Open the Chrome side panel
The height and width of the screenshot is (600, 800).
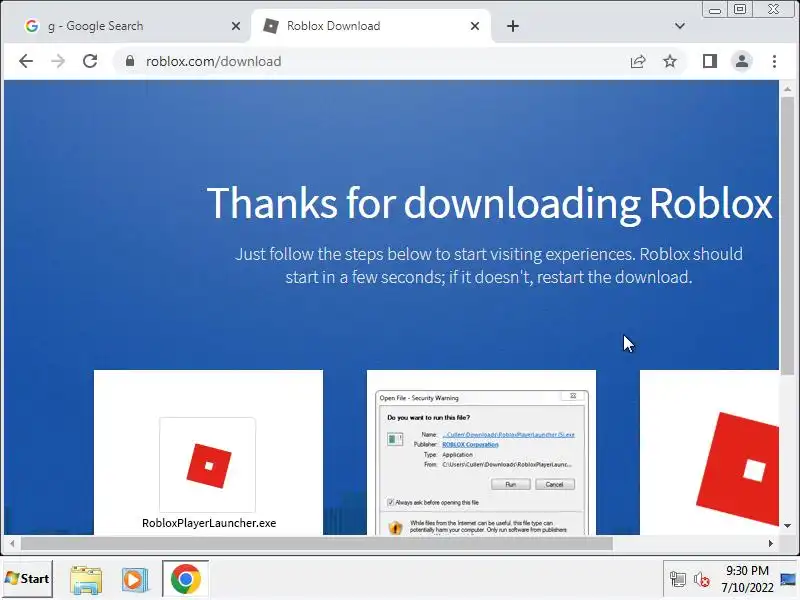click(710, 61)
